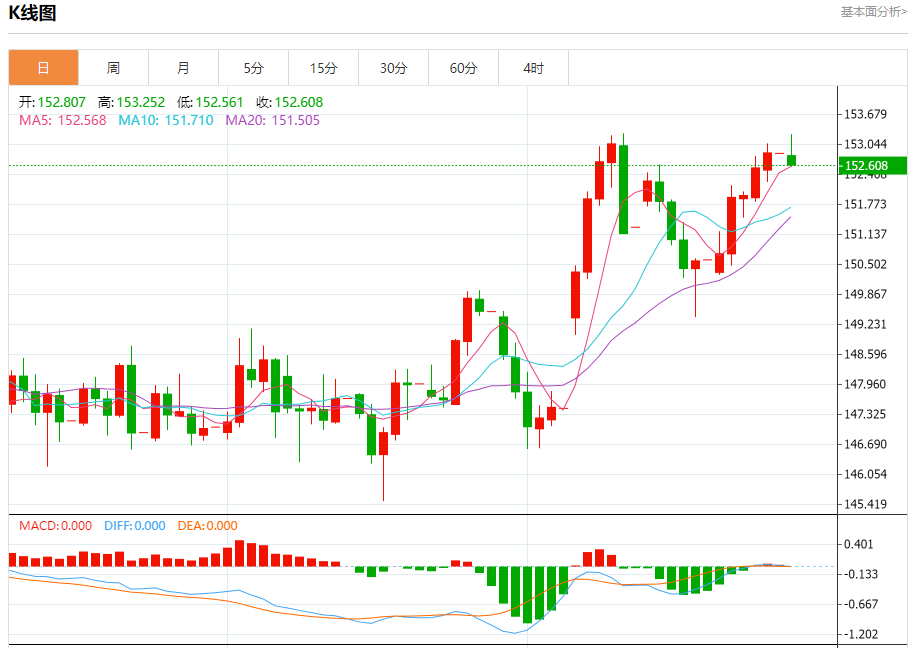Viewport: 913px width, 648px height.
Task: Open the 15分 interval tab
Action: pyautogui.click(x=323, y=68)
